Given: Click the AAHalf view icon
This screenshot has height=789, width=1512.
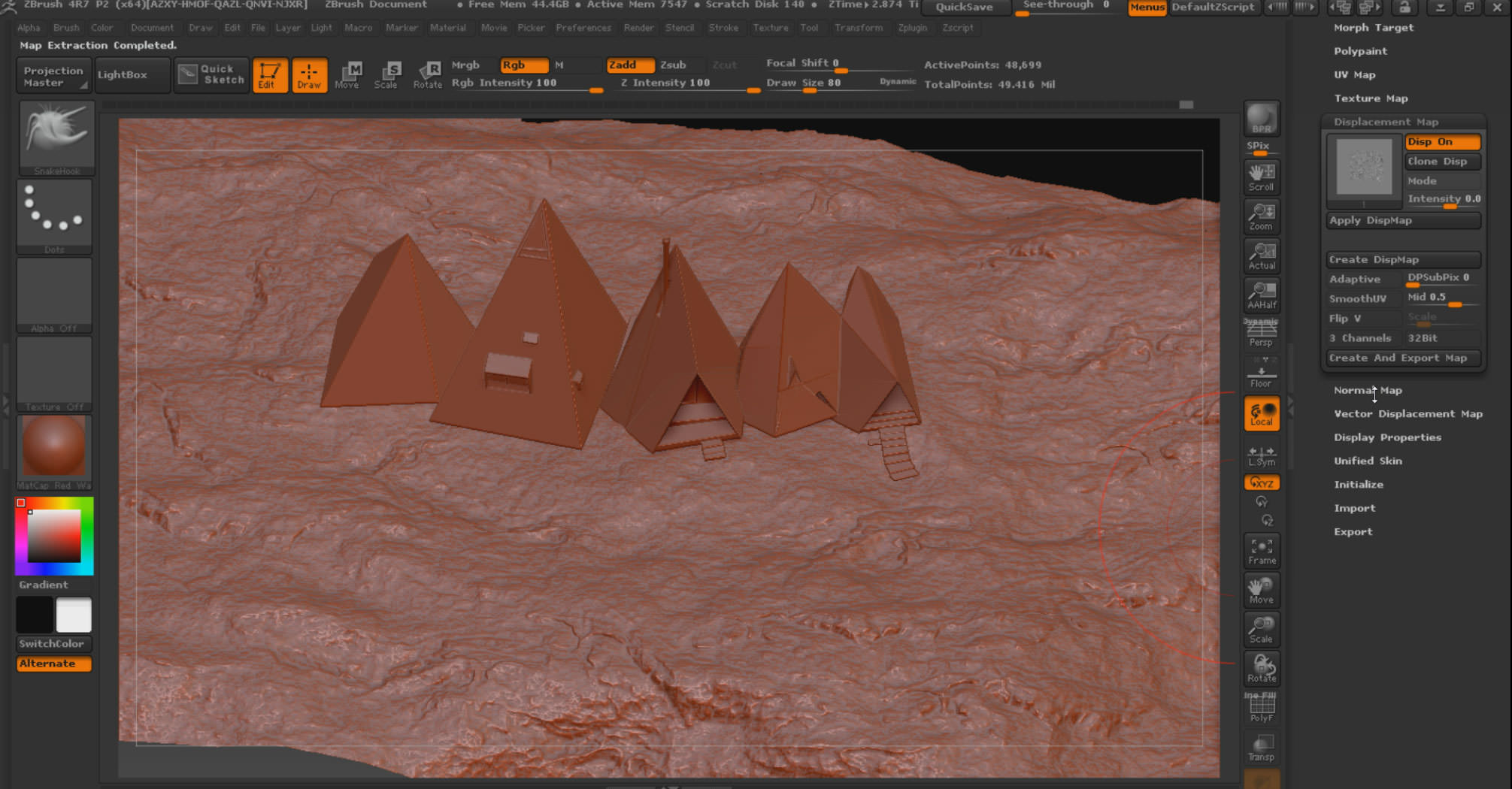Looking at the screenshot, I should (1261, 293).
